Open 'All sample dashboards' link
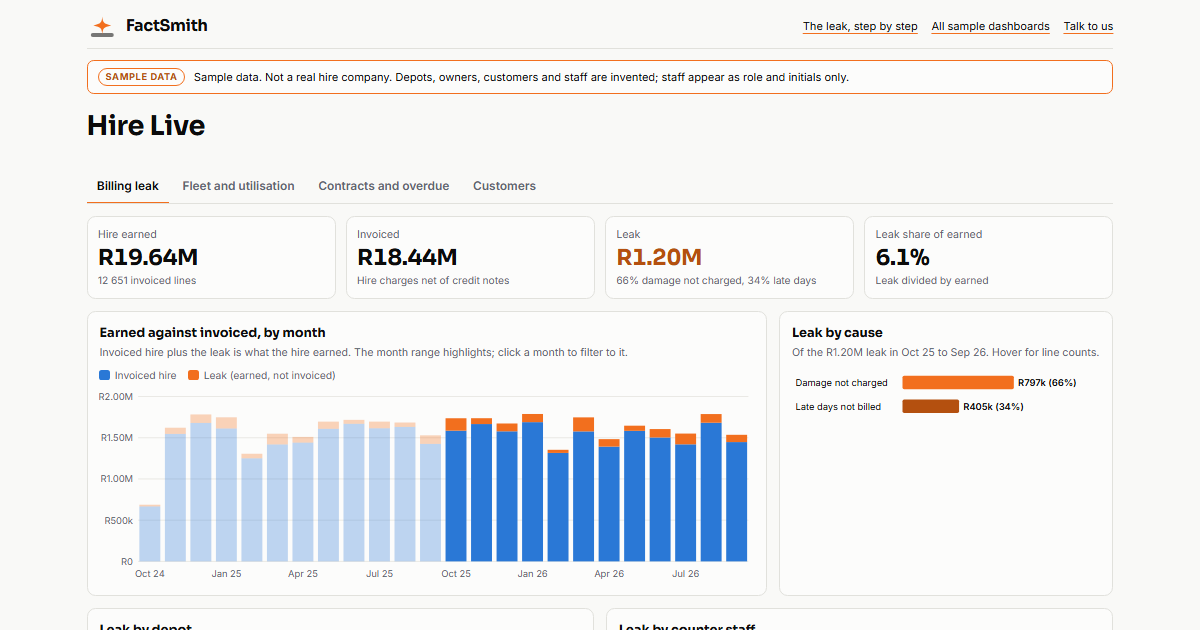 [x=990, y=27]
